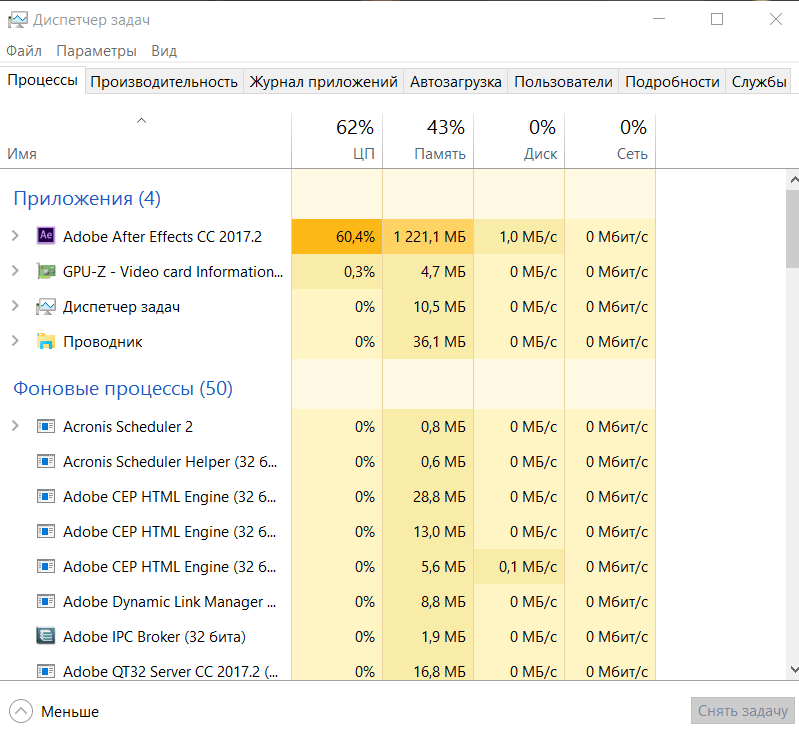This screenshot has width=799, height=730.
Task: Click the 60,4% CPU cell
Action: pyautogui.click(x=337, y=236)
